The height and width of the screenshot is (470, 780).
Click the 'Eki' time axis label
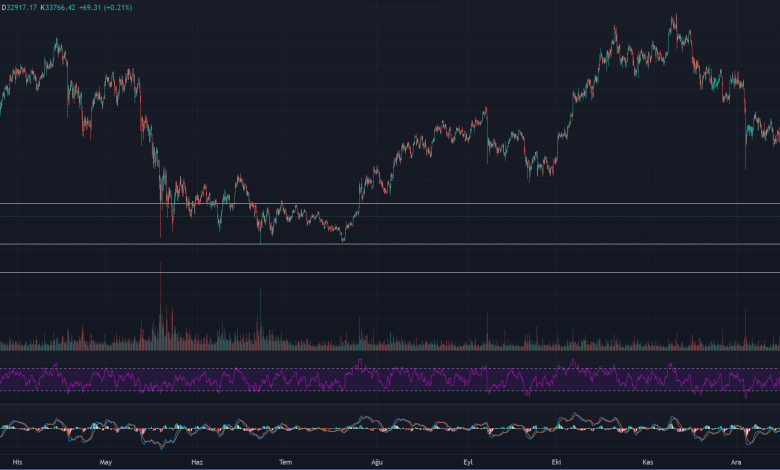(556, 462)
